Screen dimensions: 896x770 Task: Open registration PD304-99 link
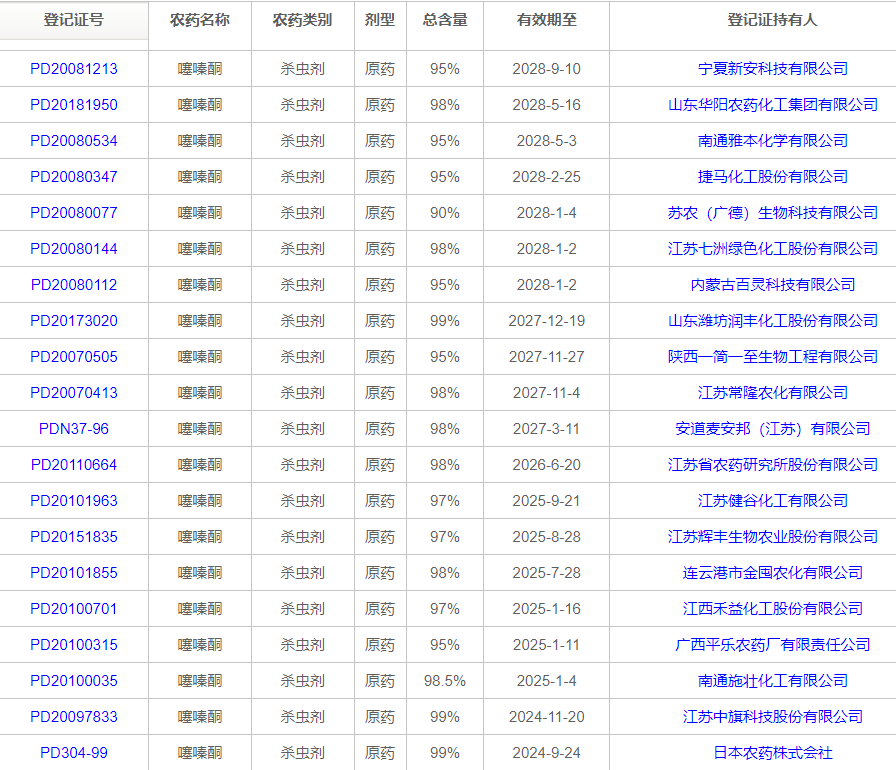pyautogui.click(x=74, y=753)
